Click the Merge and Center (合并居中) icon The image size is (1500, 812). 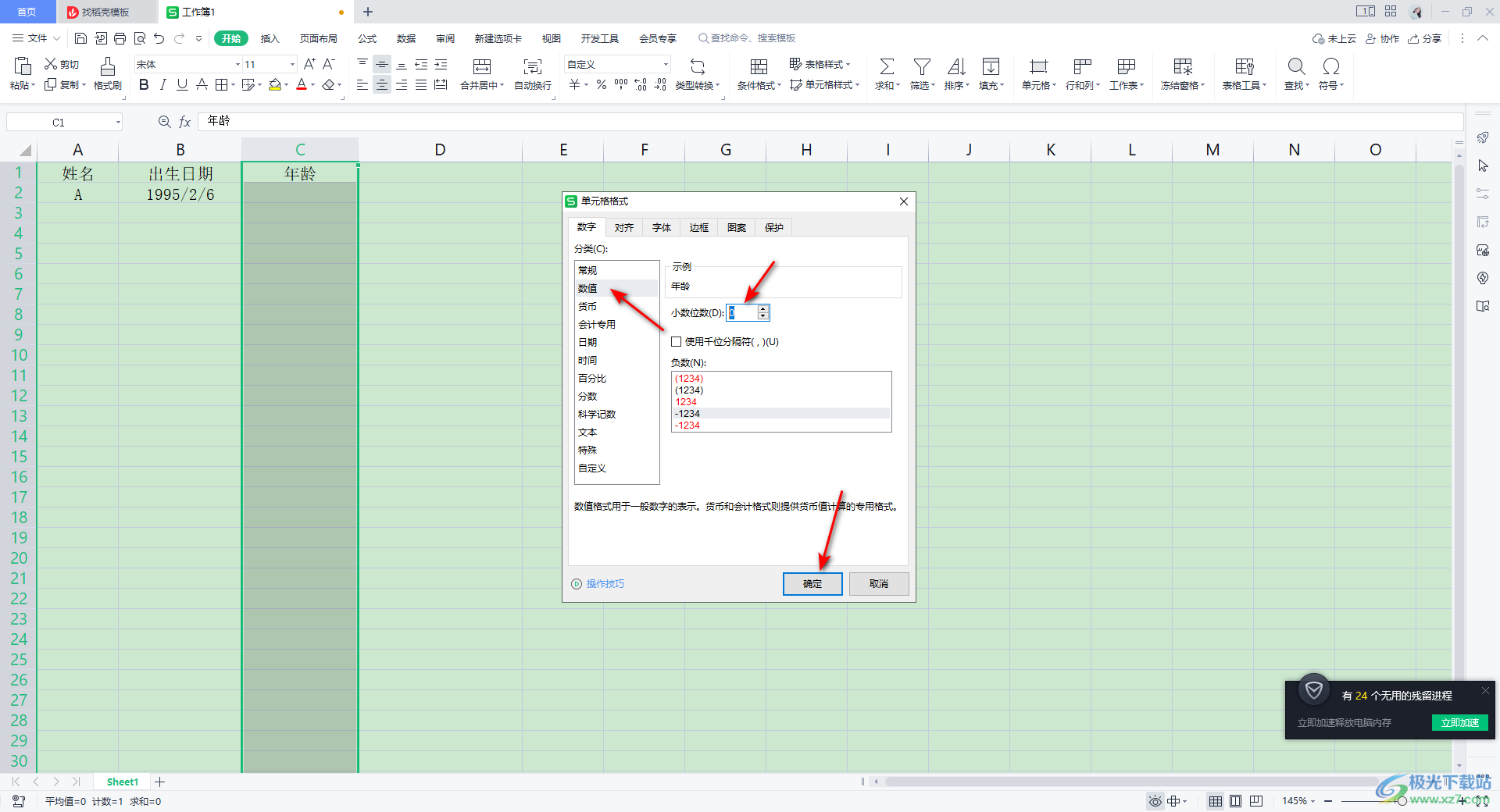point(482,66)
